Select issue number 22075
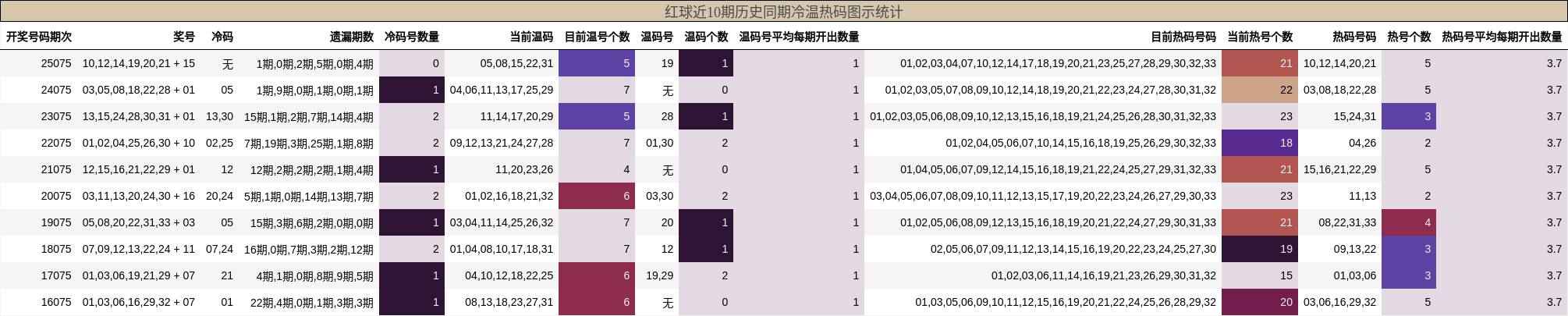 56,143
